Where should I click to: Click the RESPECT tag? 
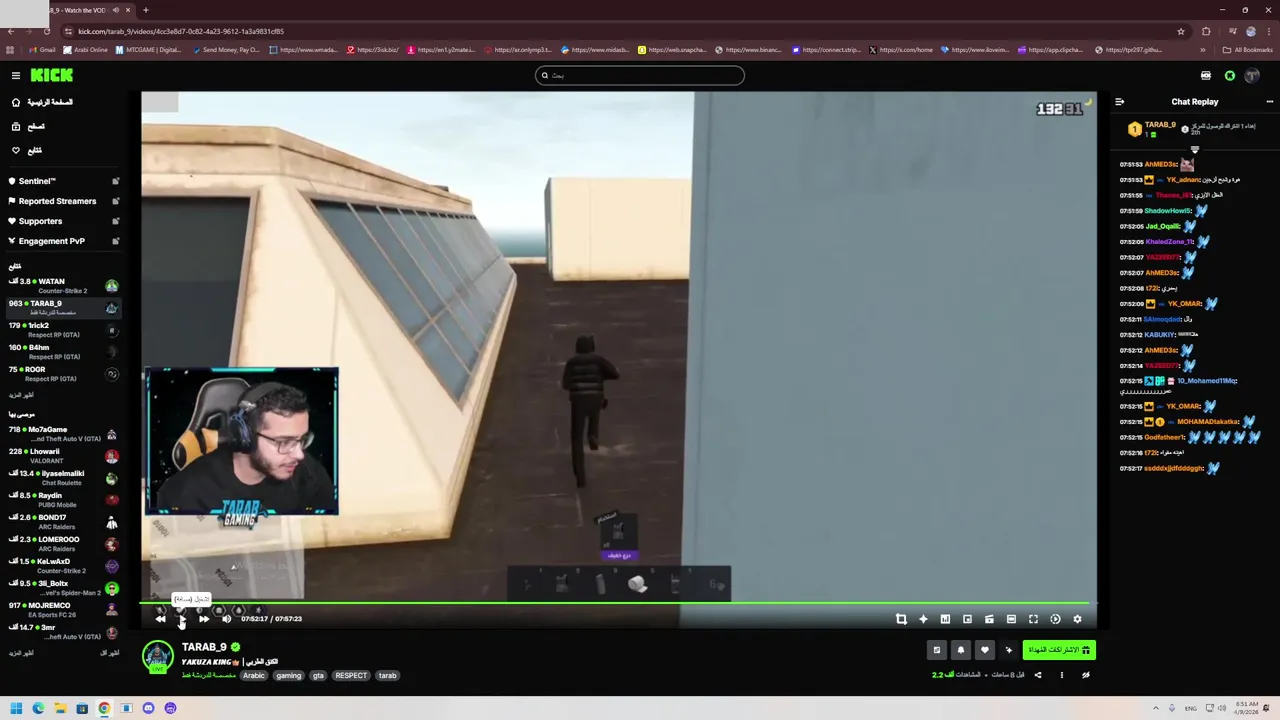(x=351, y=676)
